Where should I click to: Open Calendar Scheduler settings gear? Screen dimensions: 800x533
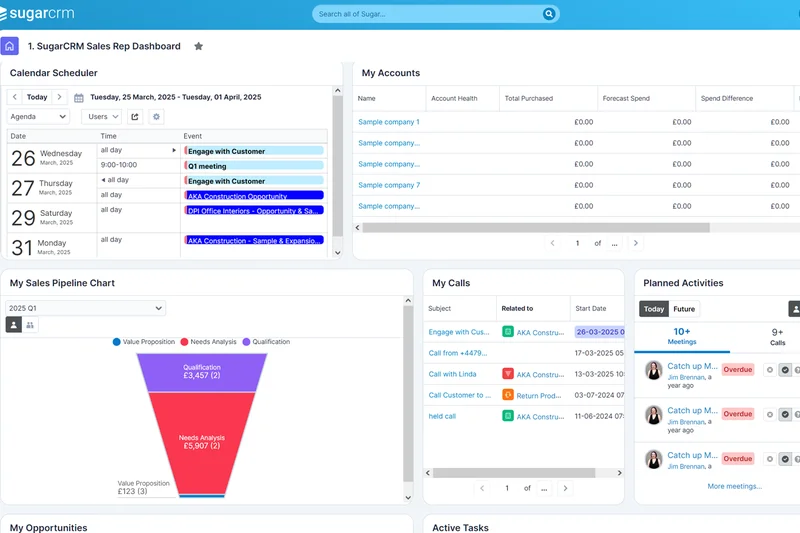156,117
